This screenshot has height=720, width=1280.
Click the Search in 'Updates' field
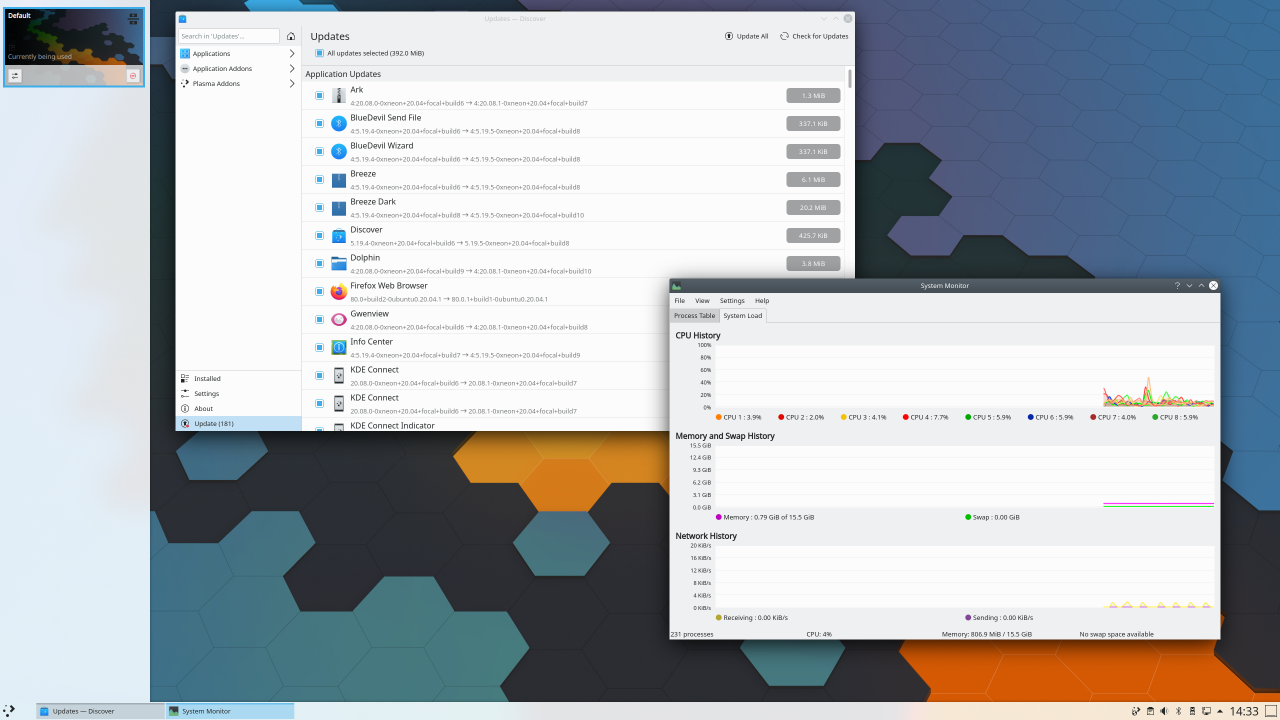pyautogui.click(x=229, y=36)
